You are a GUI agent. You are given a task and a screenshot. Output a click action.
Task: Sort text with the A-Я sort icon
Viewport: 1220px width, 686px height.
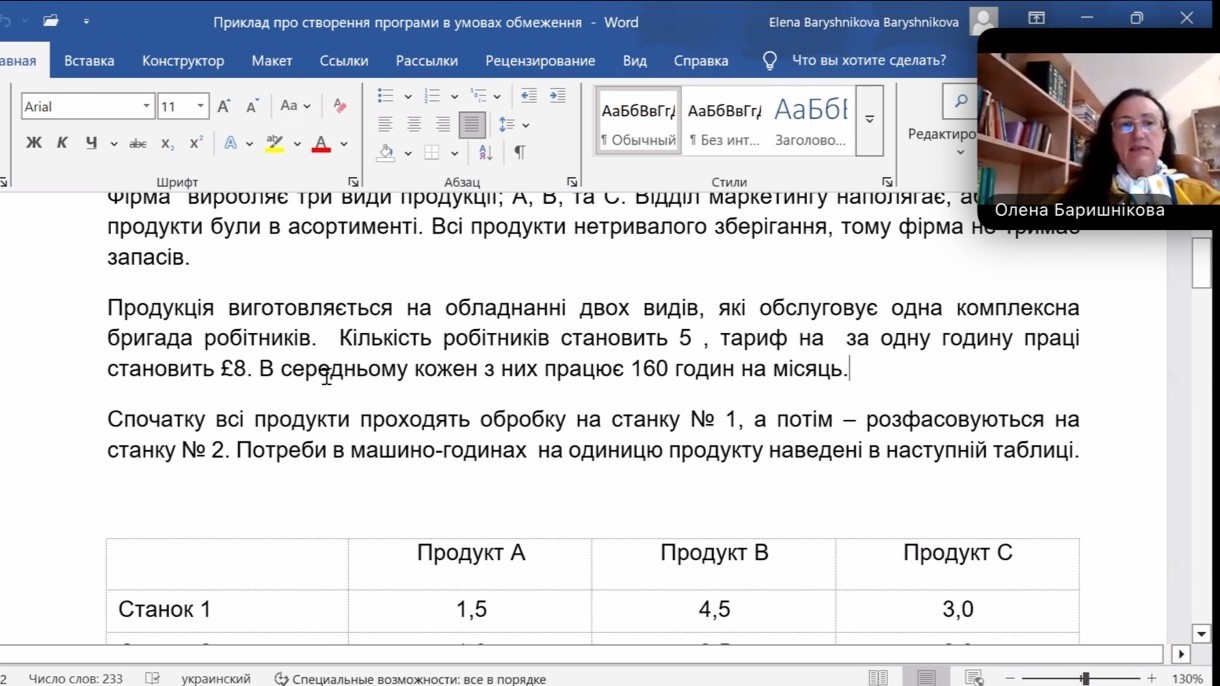486,153
